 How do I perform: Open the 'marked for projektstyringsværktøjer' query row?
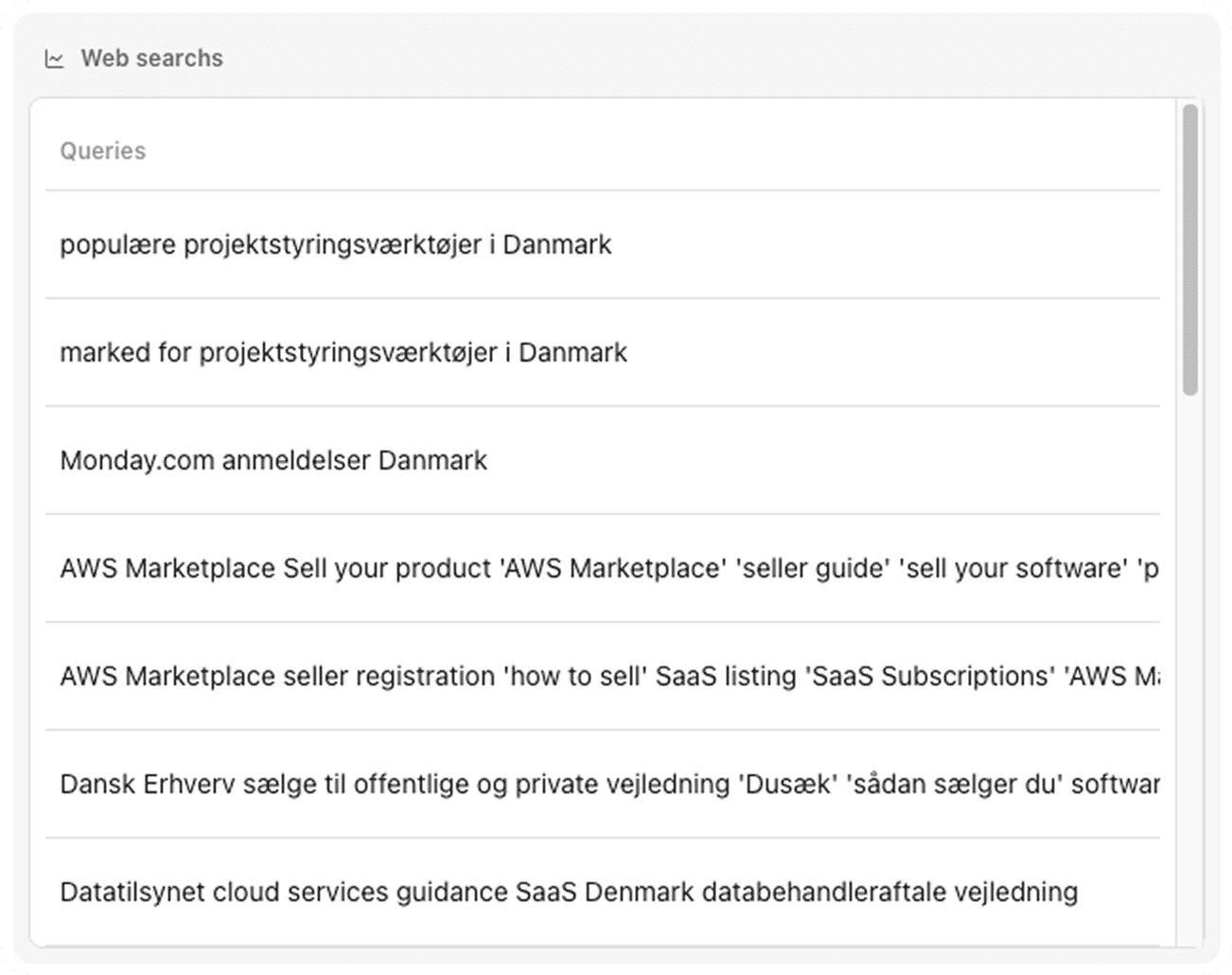(343, 353)
